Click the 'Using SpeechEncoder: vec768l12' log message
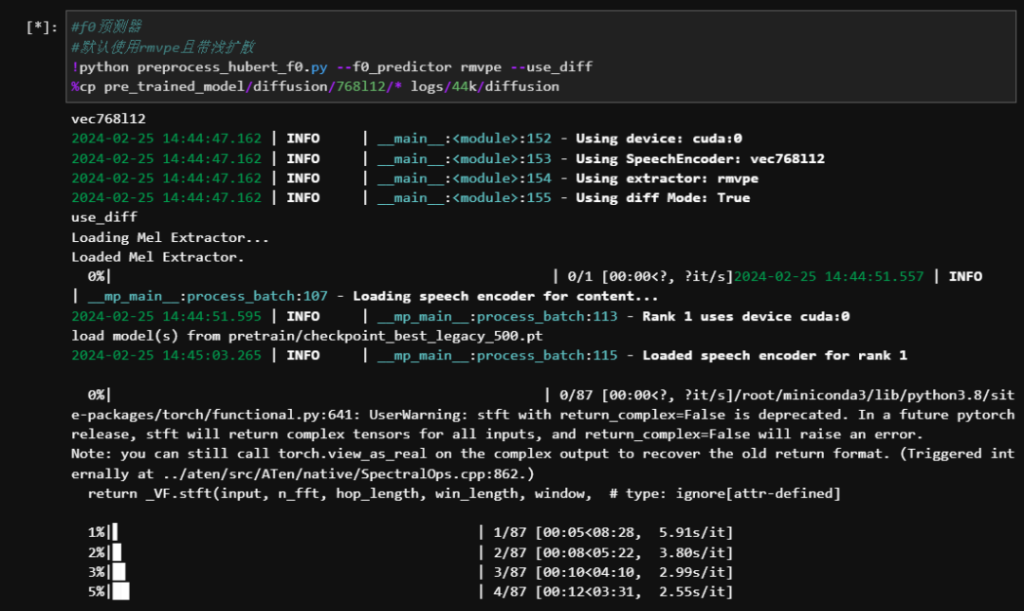This screenshot has height=611, width=1024. click(700, 159)
